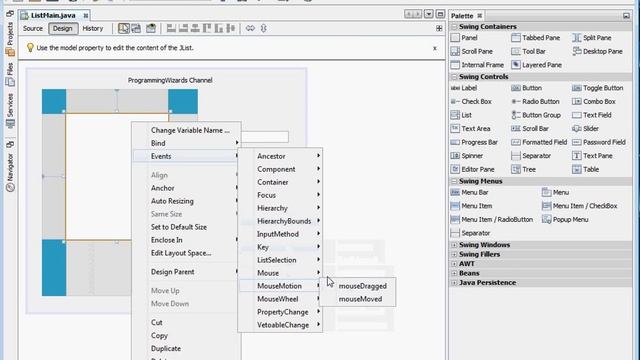Open the editor tab list dropdown
This screenshot has width=640, height=360.
pos(429,14)
